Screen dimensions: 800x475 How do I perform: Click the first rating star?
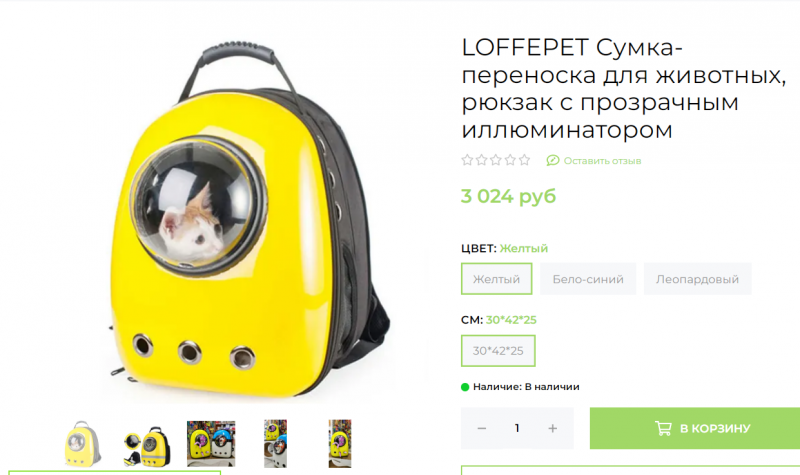point(467,160)
